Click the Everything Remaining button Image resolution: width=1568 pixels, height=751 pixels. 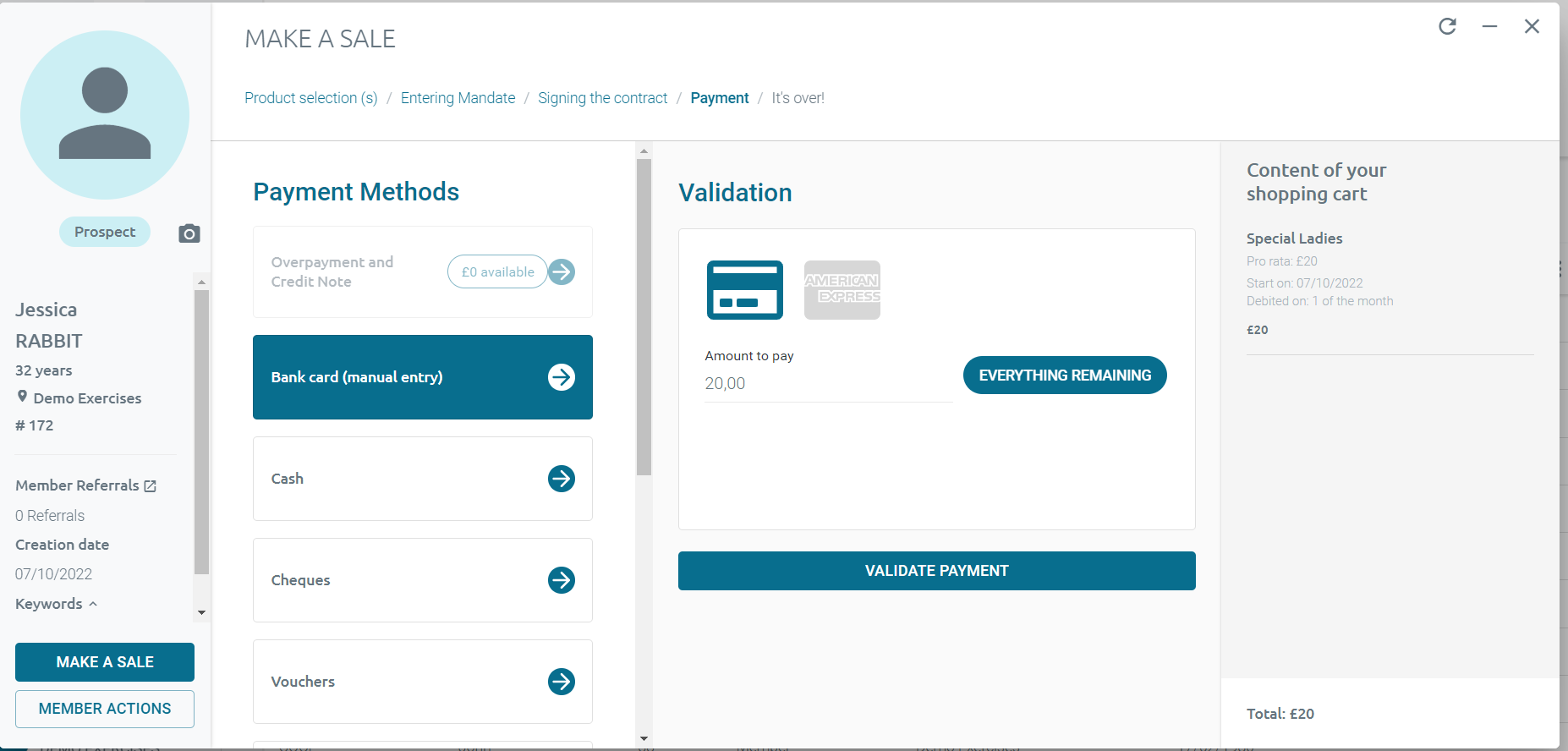click(1065, 375)
